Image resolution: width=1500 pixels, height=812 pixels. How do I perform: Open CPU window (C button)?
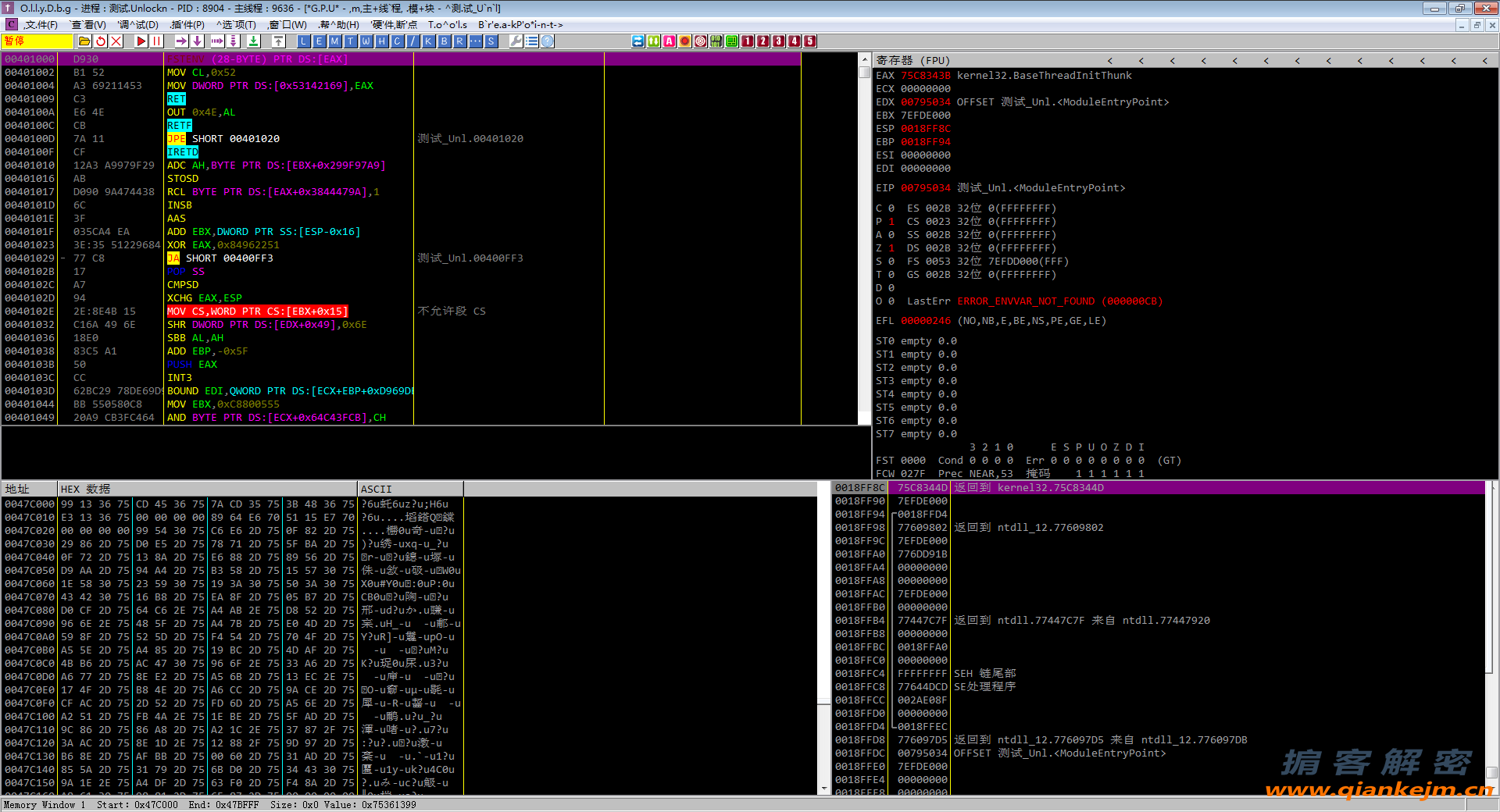click(397, 41)
